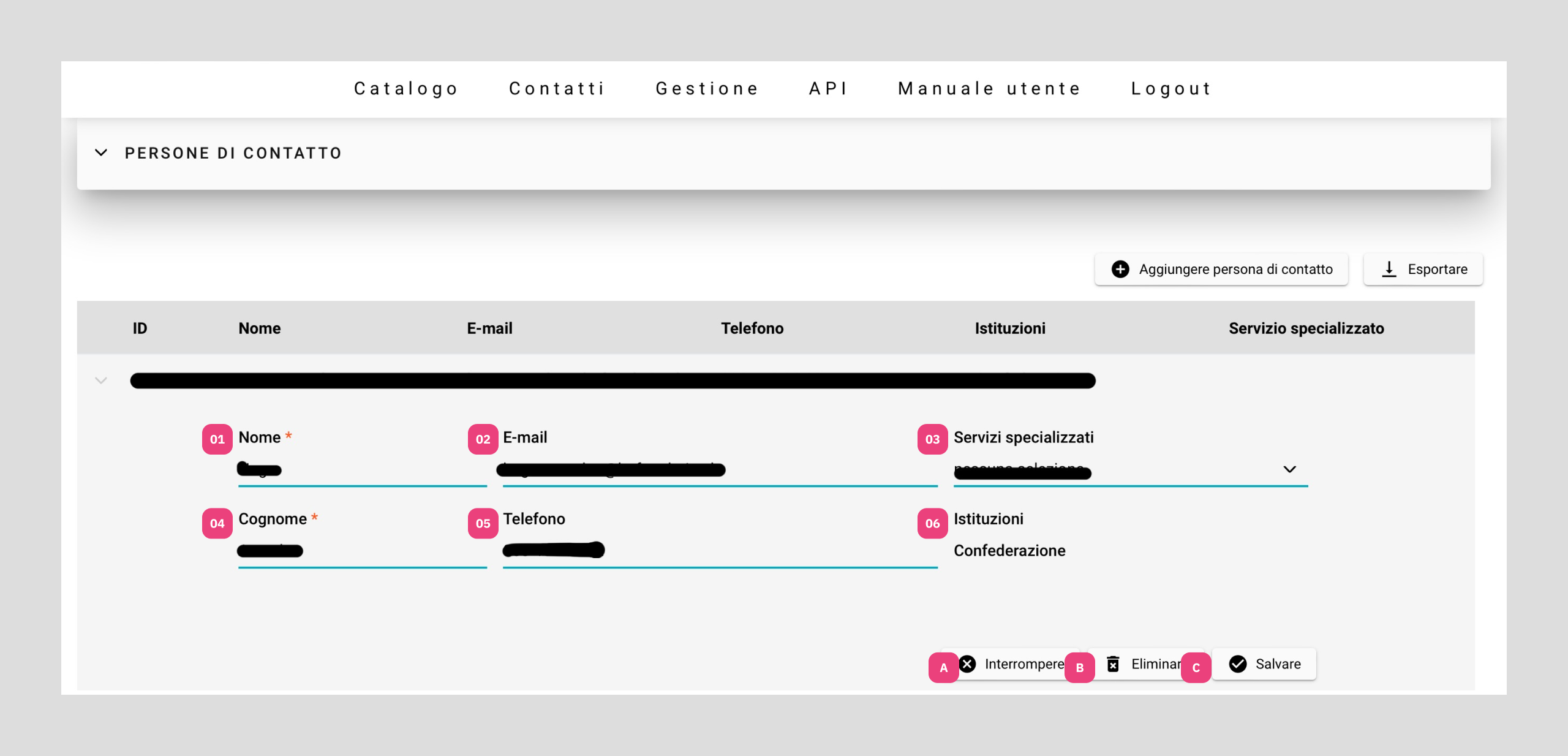Collapse the Persone di contatto section
This screenshot has height=756, width=1568.
click(101, 153)
